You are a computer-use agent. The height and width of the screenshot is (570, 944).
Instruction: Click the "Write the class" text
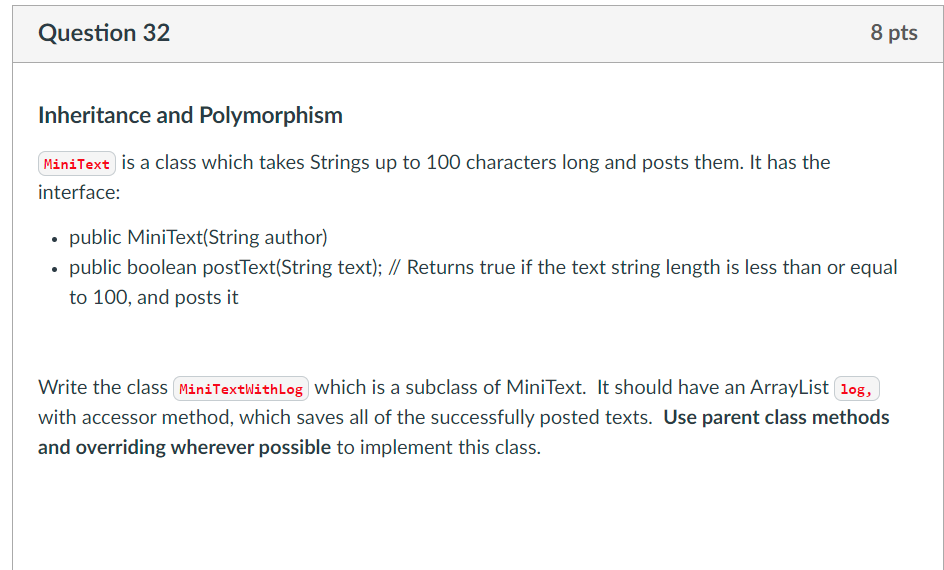[x=103, y=387]
